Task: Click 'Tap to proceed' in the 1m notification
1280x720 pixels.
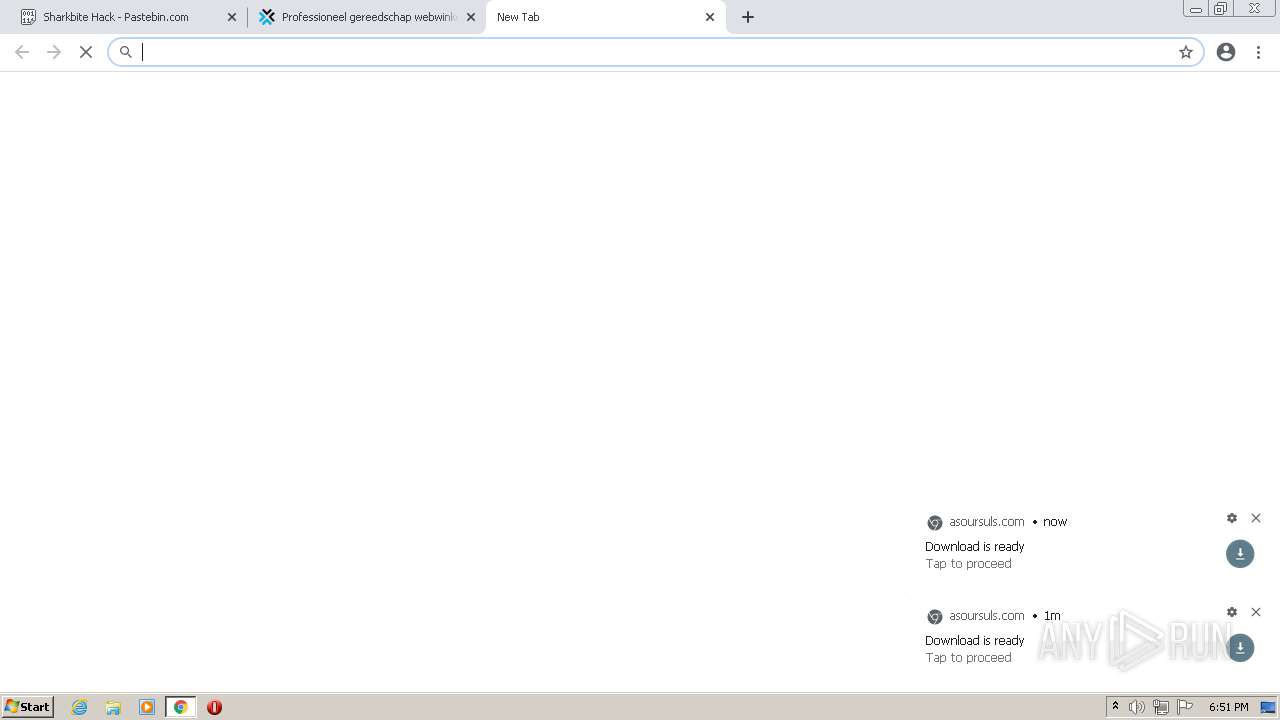Action: coord(968,657)
